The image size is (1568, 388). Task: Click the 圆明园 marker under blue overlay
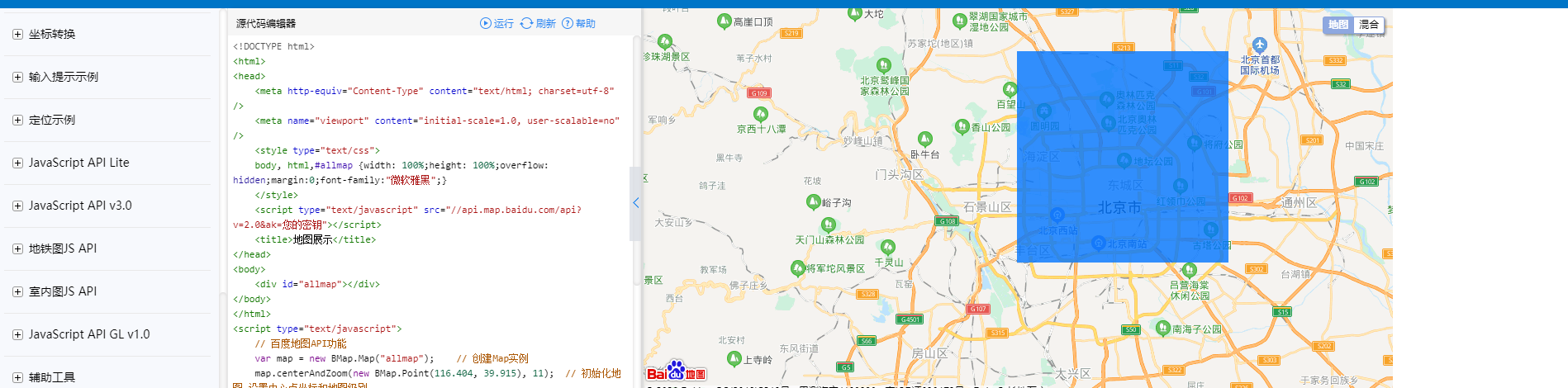pyautogui.click(x=1043, y=111)
